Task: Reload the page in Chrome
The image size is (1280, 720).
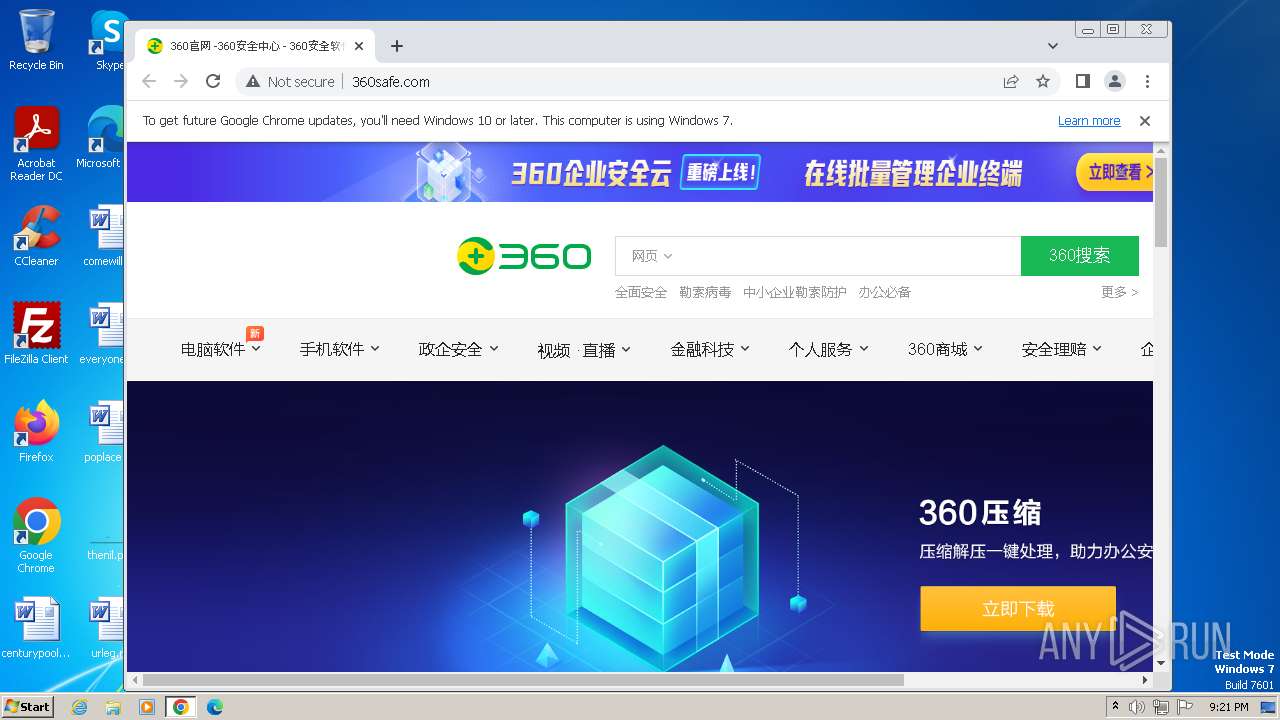Action: point(213,81)
